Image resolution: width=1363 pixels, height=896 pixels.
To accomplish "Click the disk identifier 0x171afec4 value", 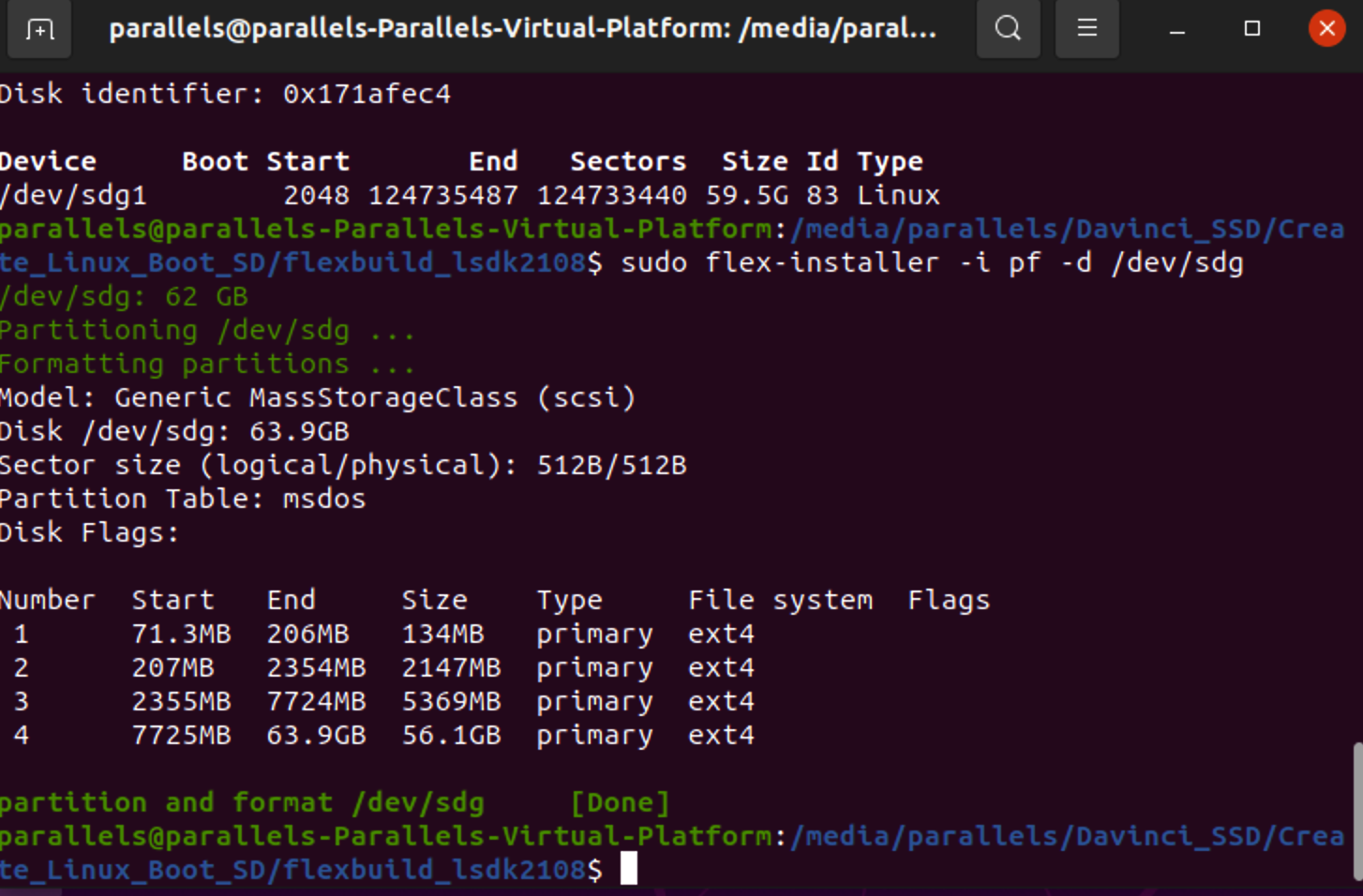I will [x=367, y=94].
